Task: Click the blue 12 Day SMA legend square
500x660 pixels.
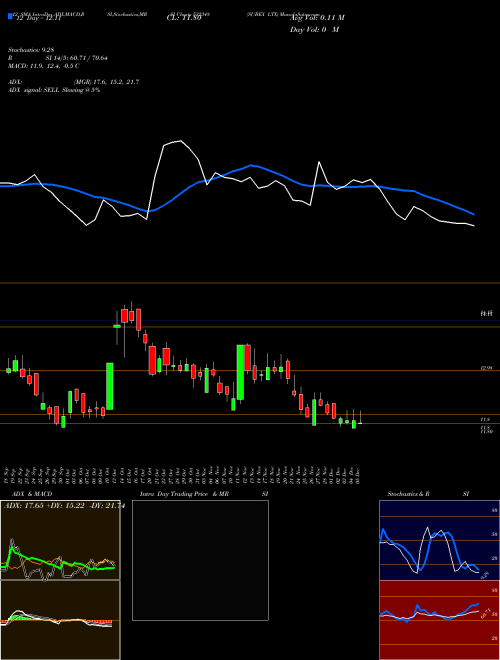Action: [x=11, y=16]
